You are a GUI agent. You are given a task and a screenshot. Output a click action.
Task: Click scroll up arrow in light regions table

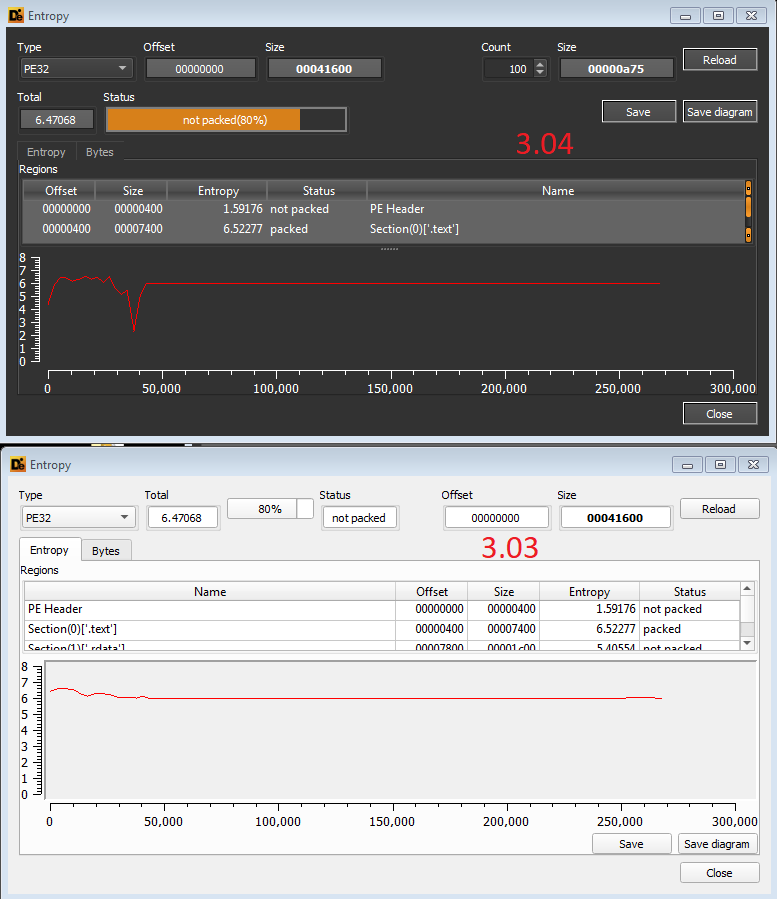747,588
